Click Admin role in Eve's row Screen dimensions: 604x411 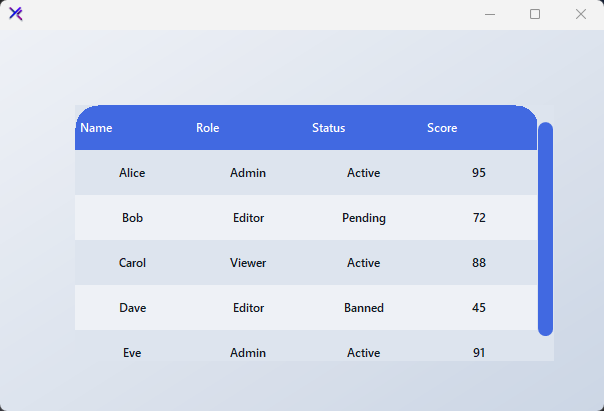pos(248,346)
